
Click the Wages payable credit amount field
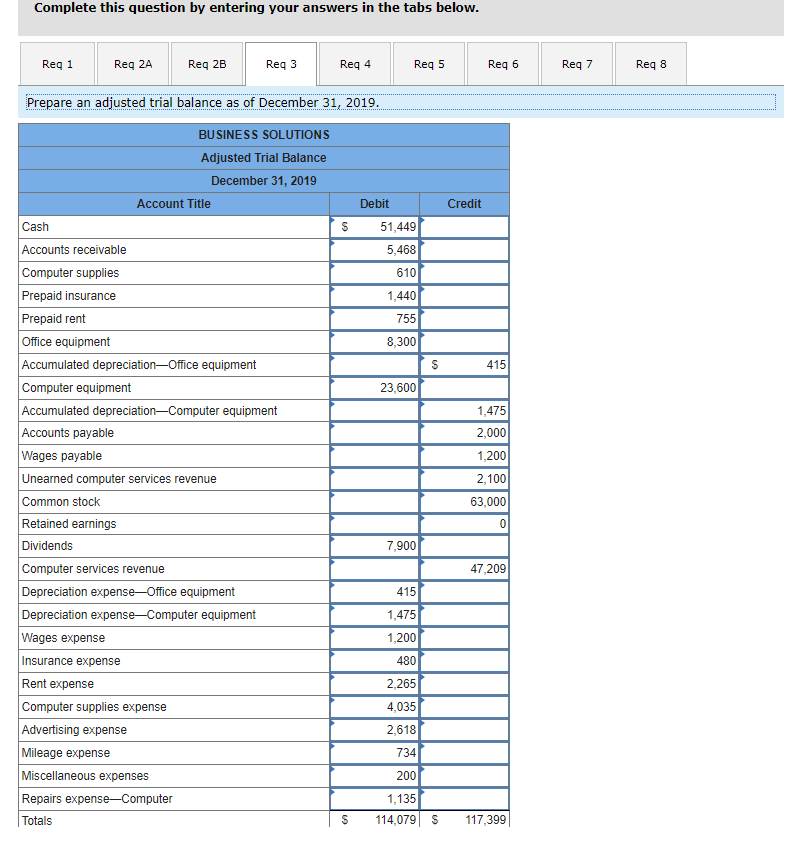tap(464, 455)
